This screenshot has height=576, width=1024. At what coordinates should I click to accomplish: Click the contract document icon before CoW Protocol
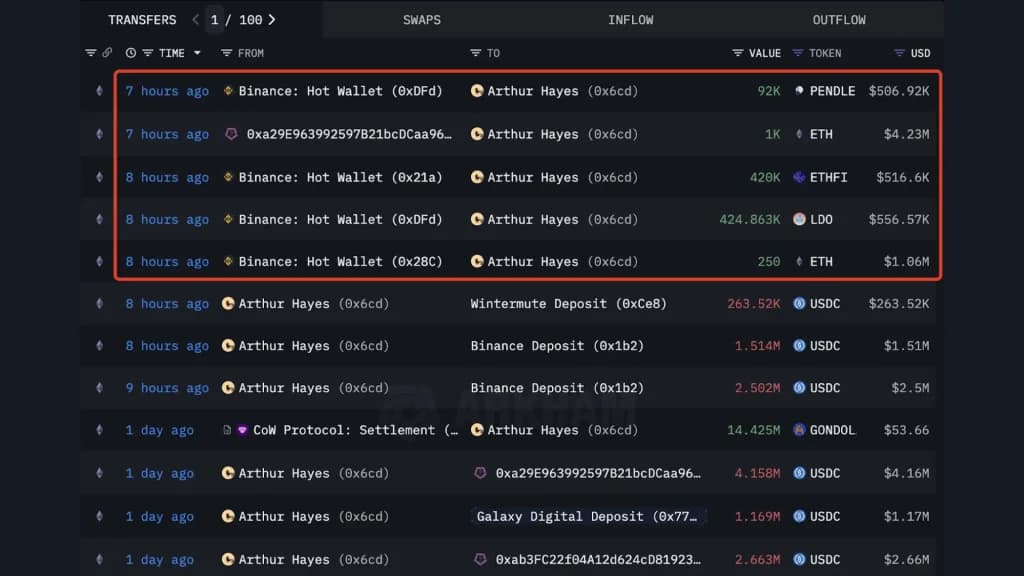[x=227, y=430]
